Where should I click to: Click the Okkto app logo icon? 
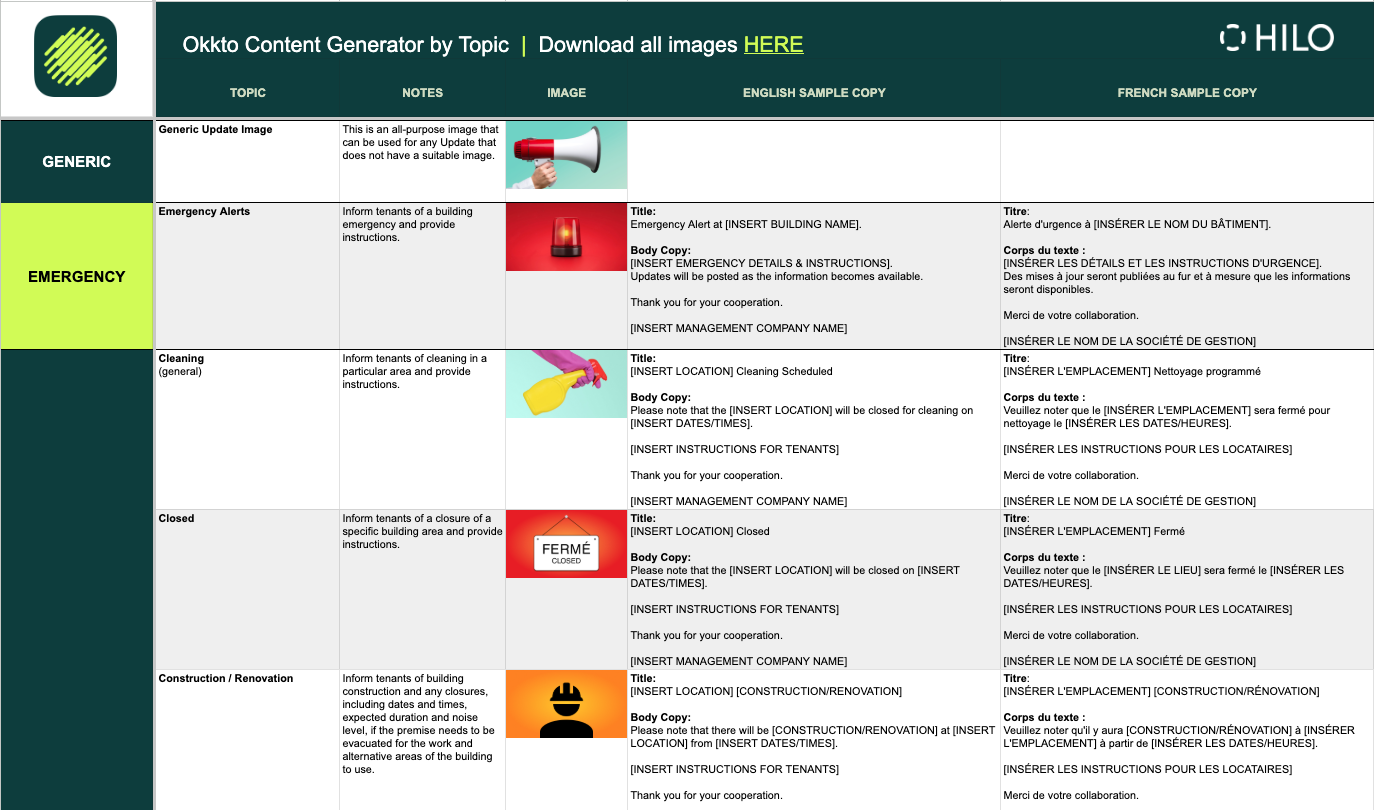pyautogui.click(x=76, y=57)
